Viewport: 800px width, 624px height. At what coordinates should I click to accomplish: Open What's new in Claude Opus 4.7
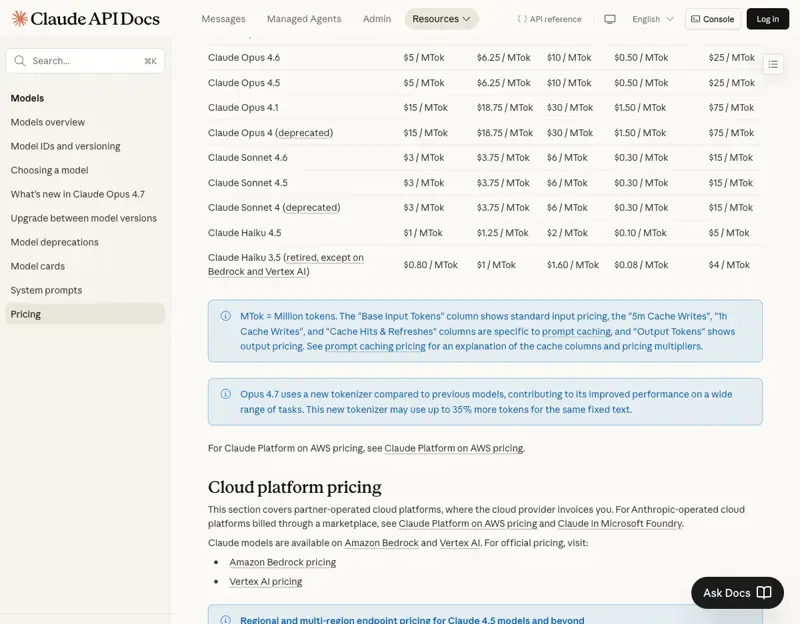tap(78, 194)
